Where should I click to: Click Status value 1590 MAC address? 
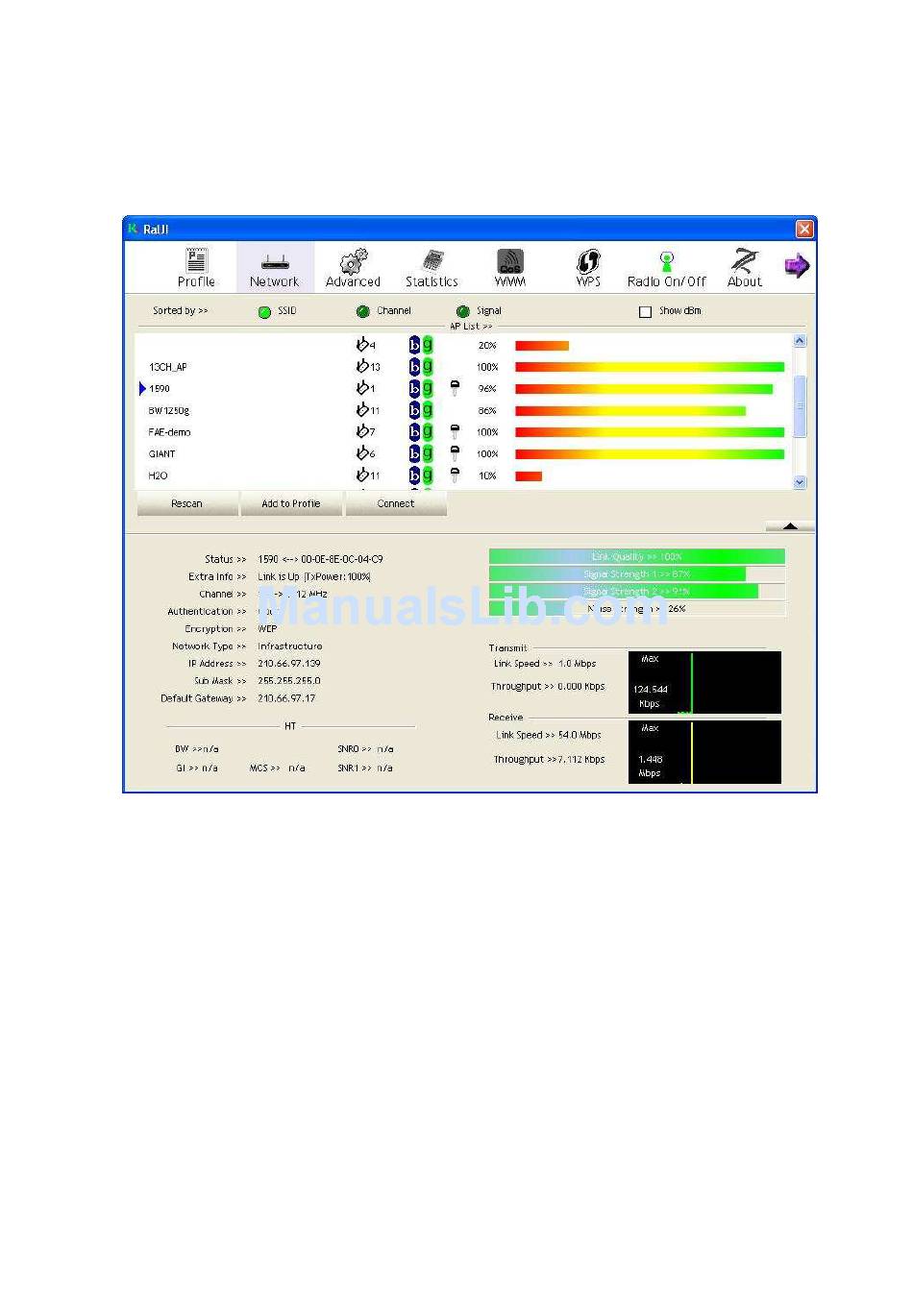[x=320, y=559]
